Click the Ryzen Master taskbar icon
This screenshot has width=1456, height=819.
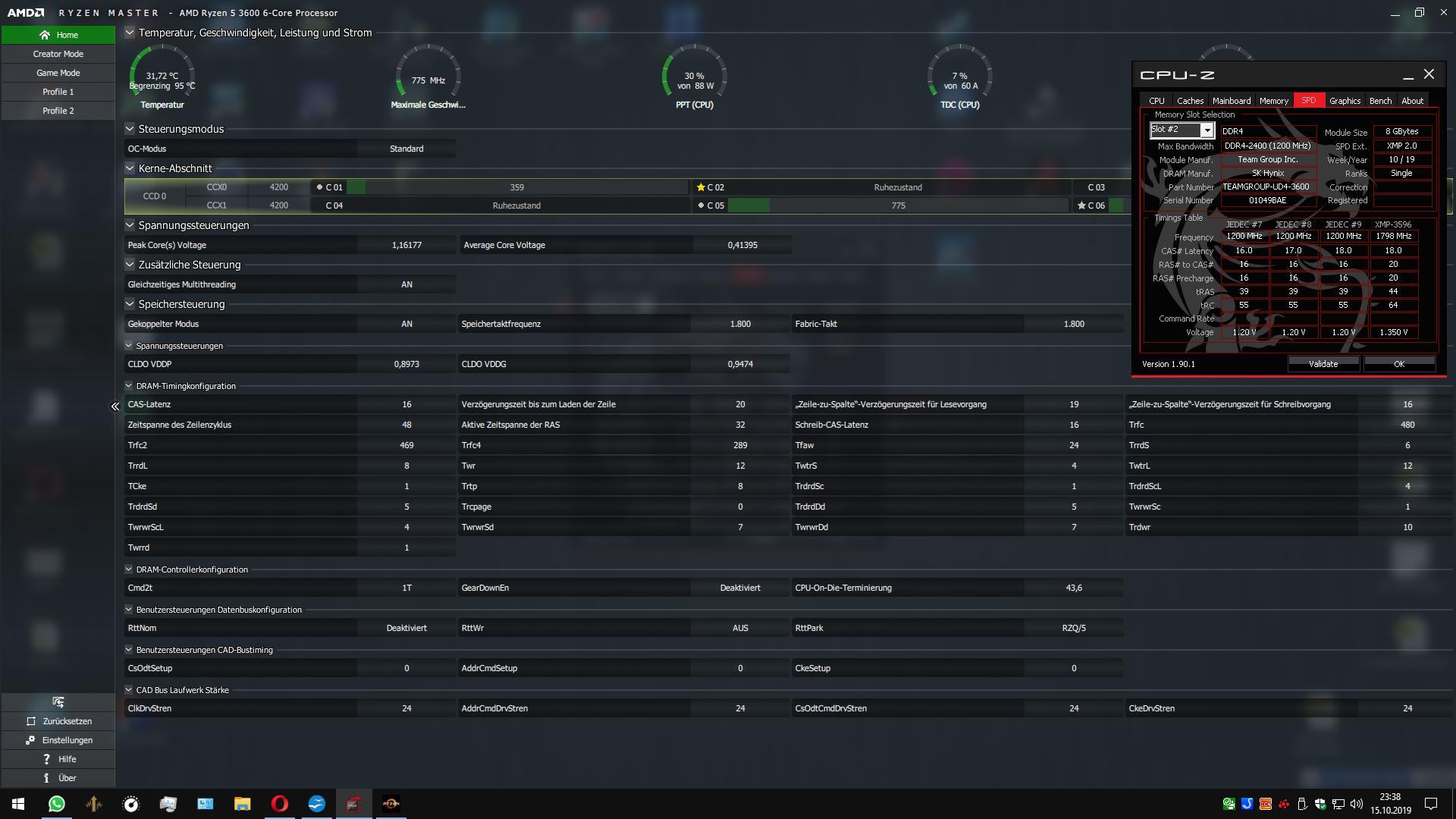pyautogui.click(x=391, y=804)
